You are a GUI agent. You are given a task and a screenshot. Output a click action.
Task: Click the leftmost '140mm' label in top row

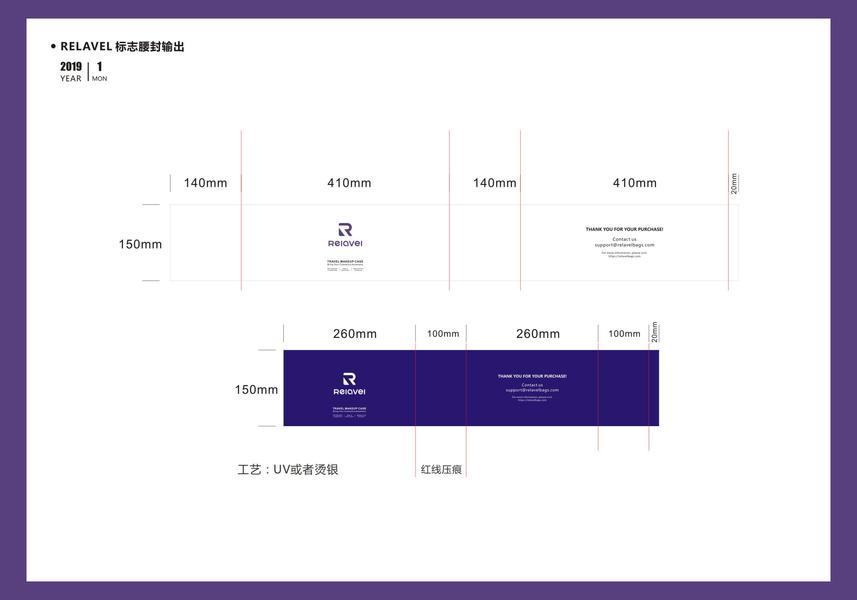point(206,183)
